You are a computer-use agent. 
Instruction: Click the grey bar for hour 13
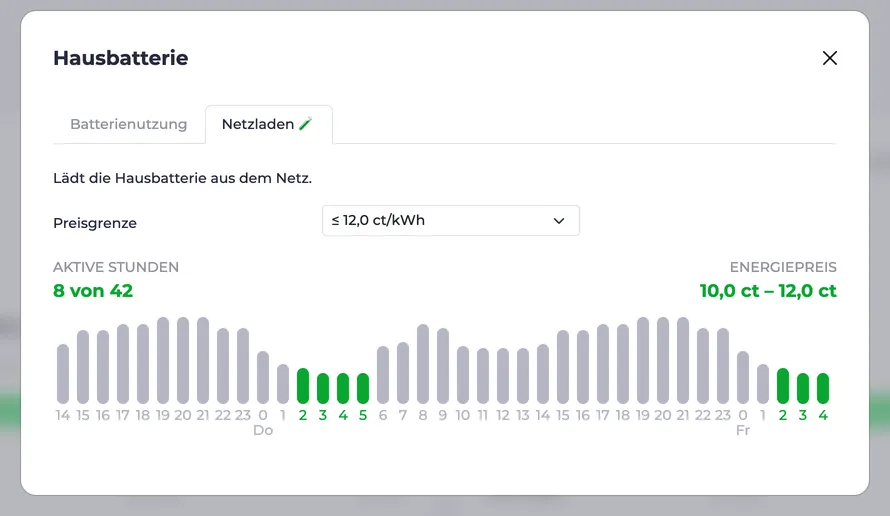pyautogui.click(x=523, y=376)
